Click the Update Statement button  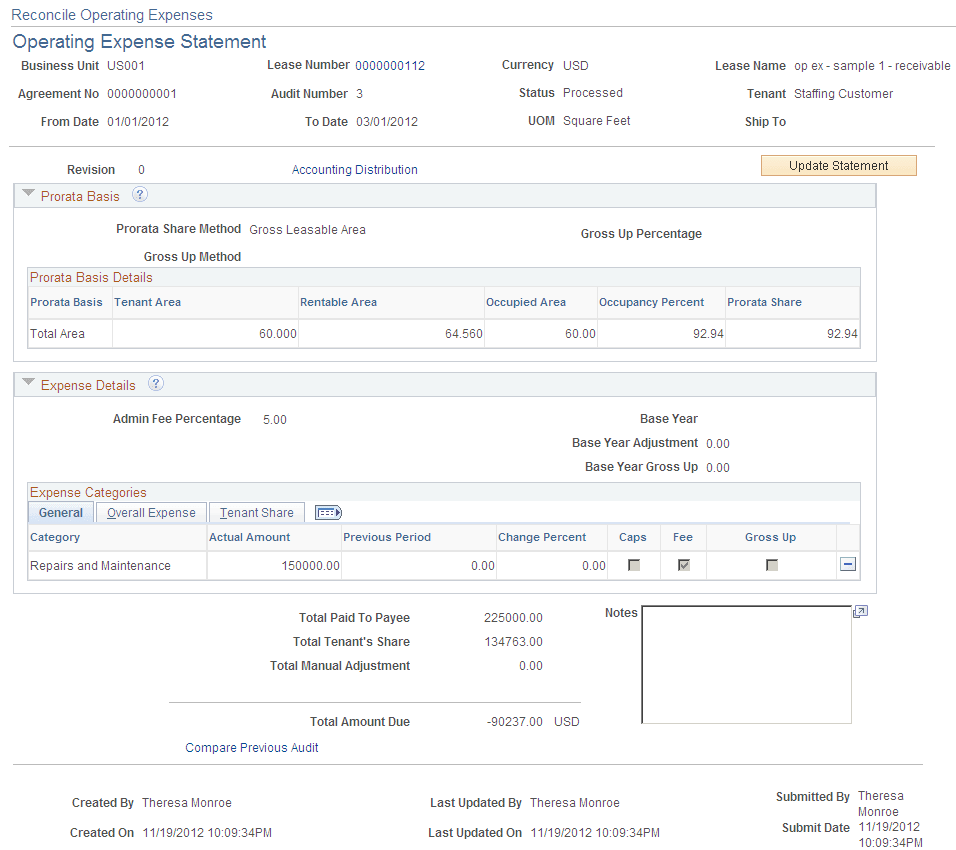pyautogui.click(x=838, y=165)
